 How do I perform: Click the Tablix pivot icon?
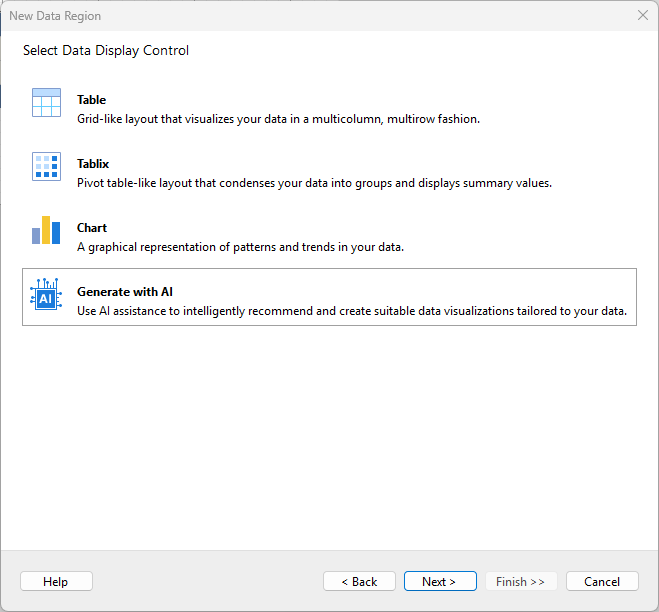pyautogui.click(x=46, y=167)
